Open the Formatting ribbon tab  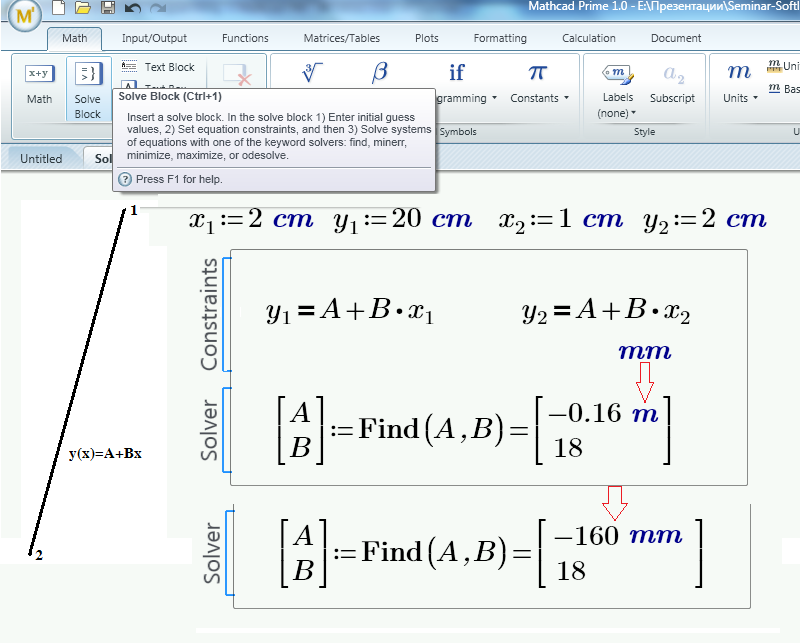500,38
